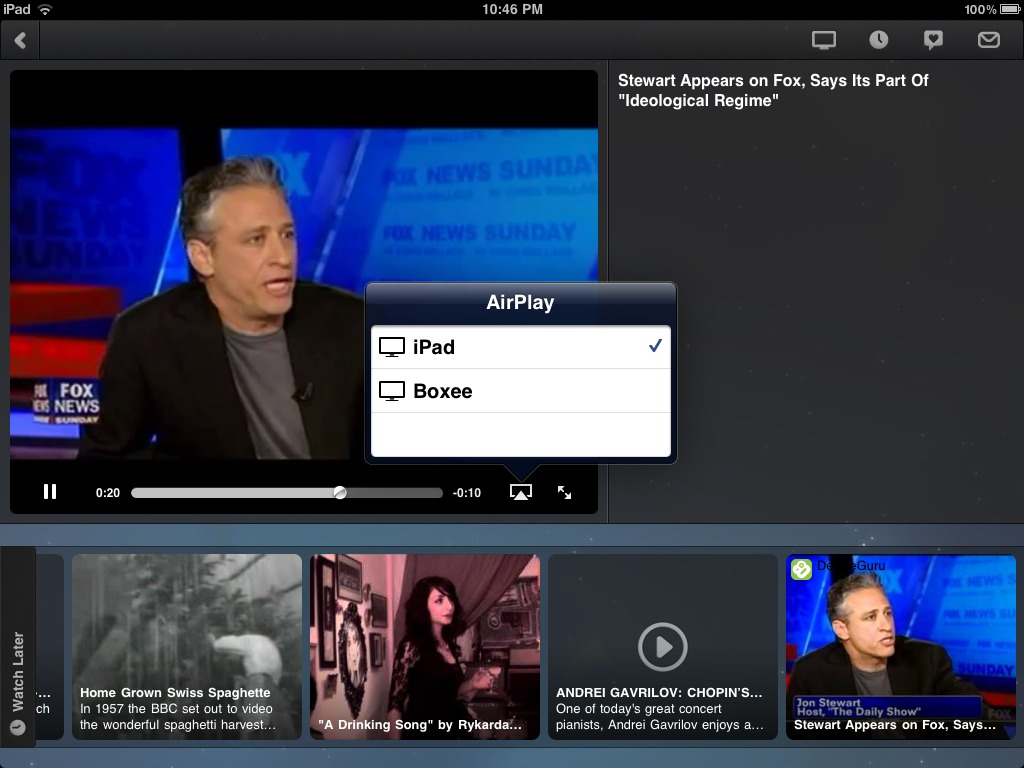Tap the clock icon on Watch Later tab

tap(18, 727)
